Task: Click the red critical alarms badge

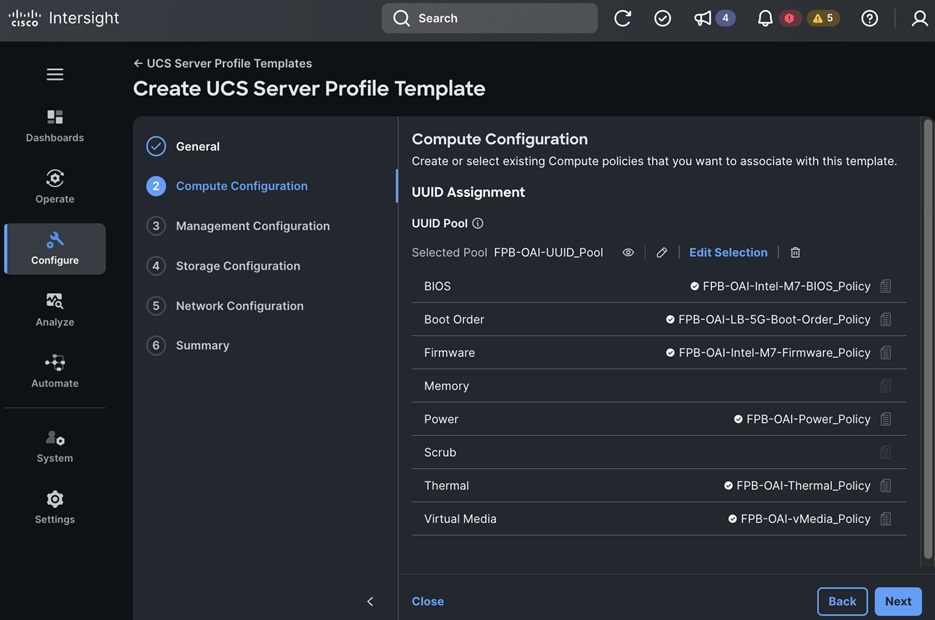Action: point(790,18)
